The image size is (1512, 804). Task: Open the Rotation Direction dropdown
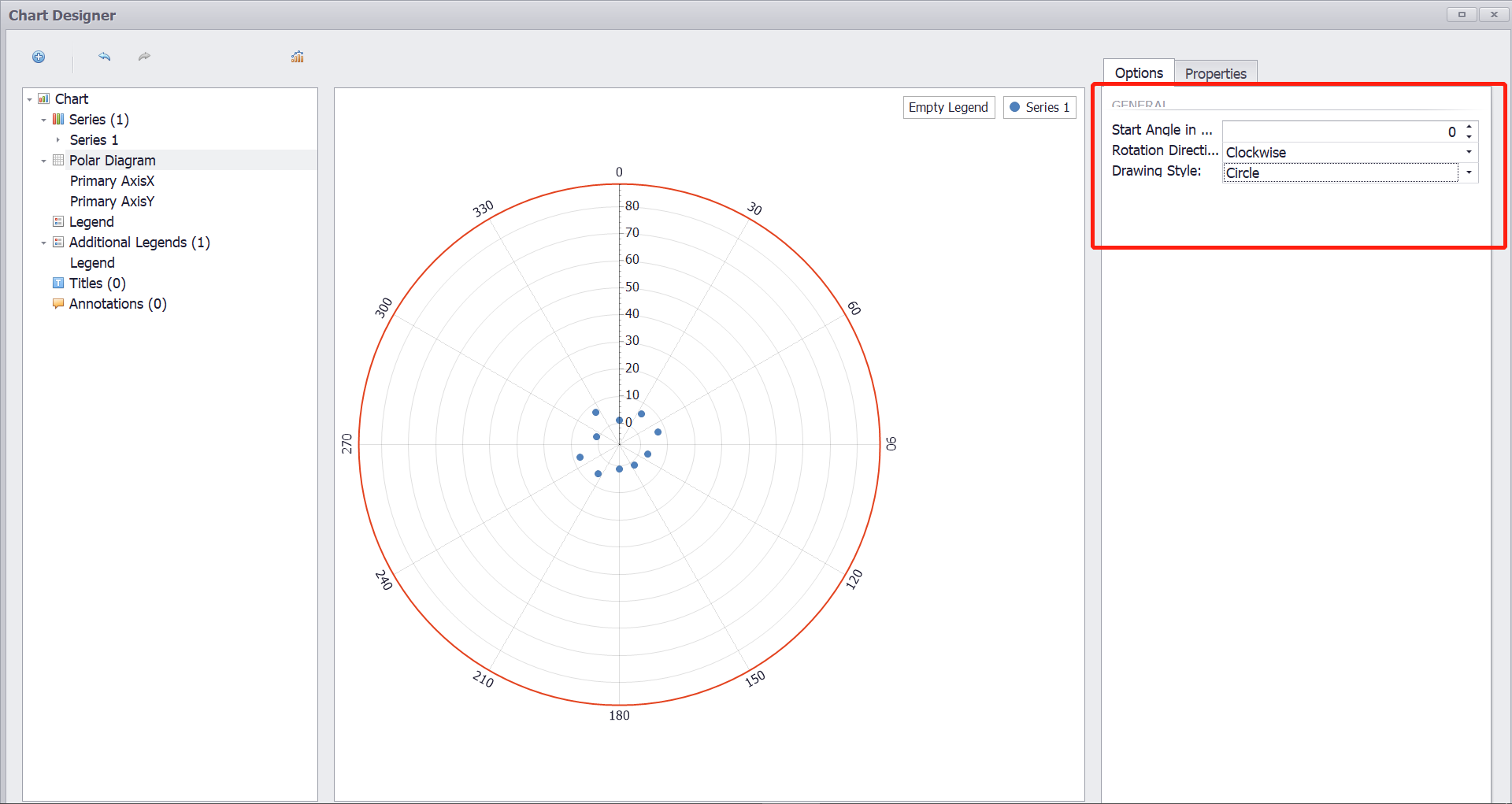[x=1469, y=152]
